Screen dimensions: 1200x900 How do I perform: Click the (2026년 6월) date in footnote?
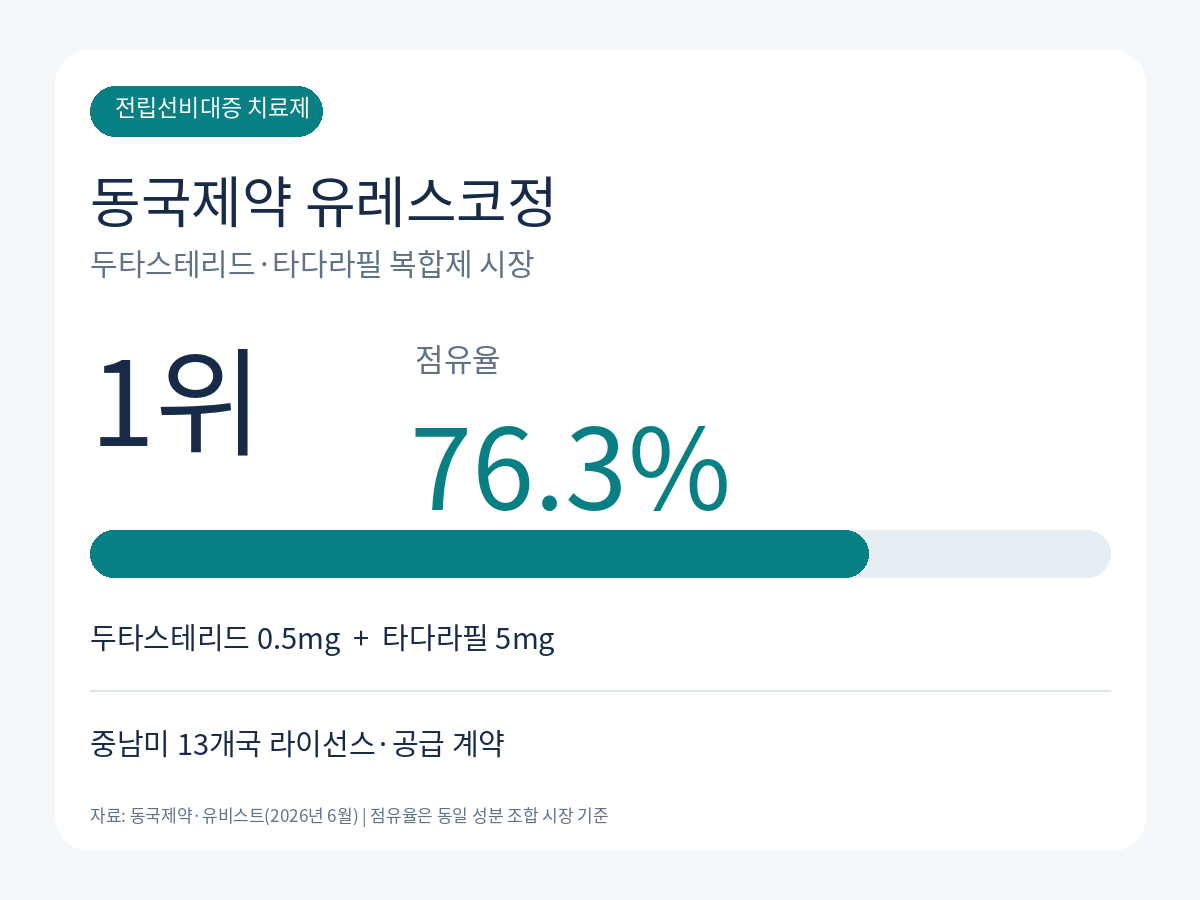pyautogui.click(x=311, y=815)
